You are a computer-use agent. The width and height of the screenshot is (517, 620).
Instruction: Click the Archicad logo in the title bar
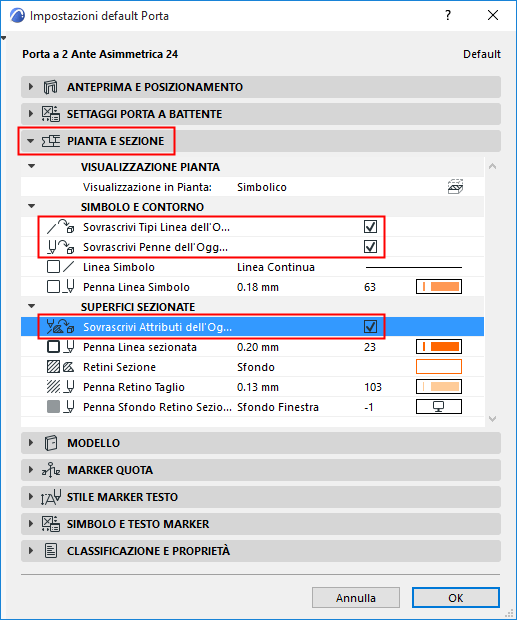[x=17, y=16]
